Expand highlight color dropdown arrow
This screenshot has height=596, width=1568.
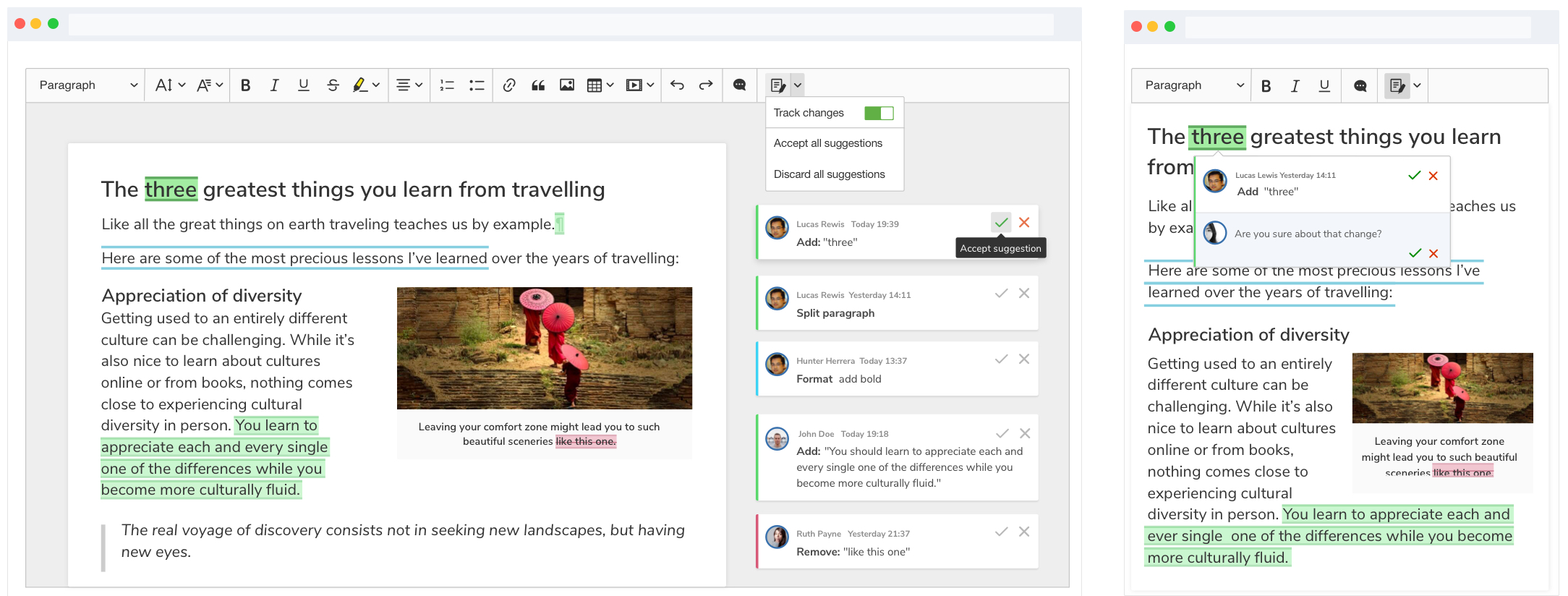376,85
